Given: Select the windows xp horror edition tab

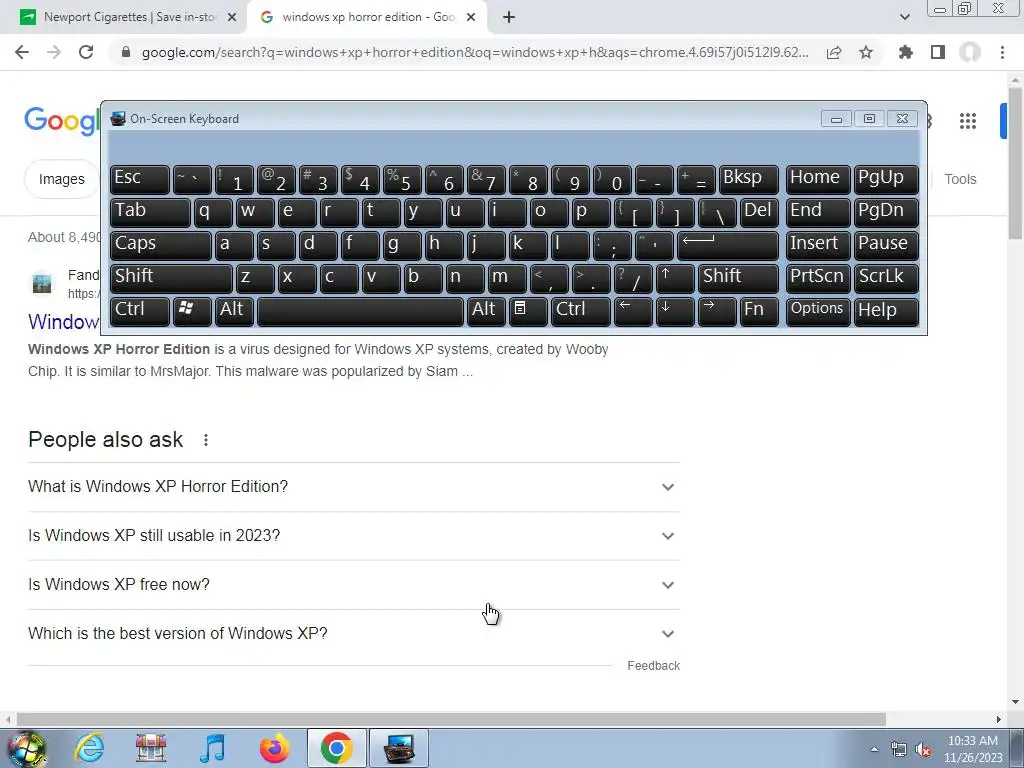Looking at the screenshot, I should (366, 17).
